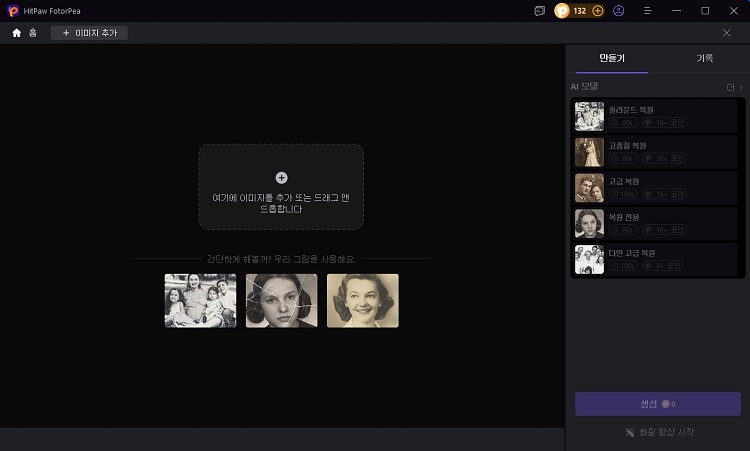Click the AI 모델 section heading
This screenshot has width=750, height=451.
(584, 87)
